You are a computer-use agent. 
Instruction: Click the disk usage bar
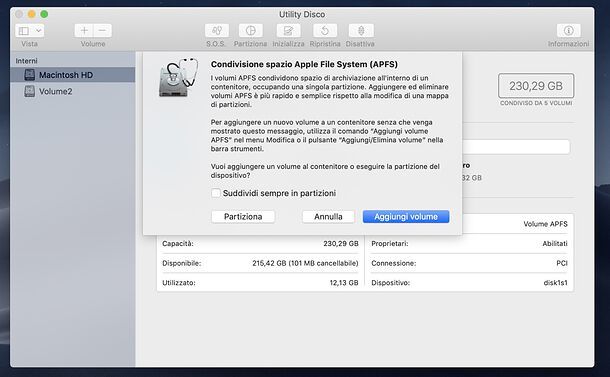pos(515,147)
